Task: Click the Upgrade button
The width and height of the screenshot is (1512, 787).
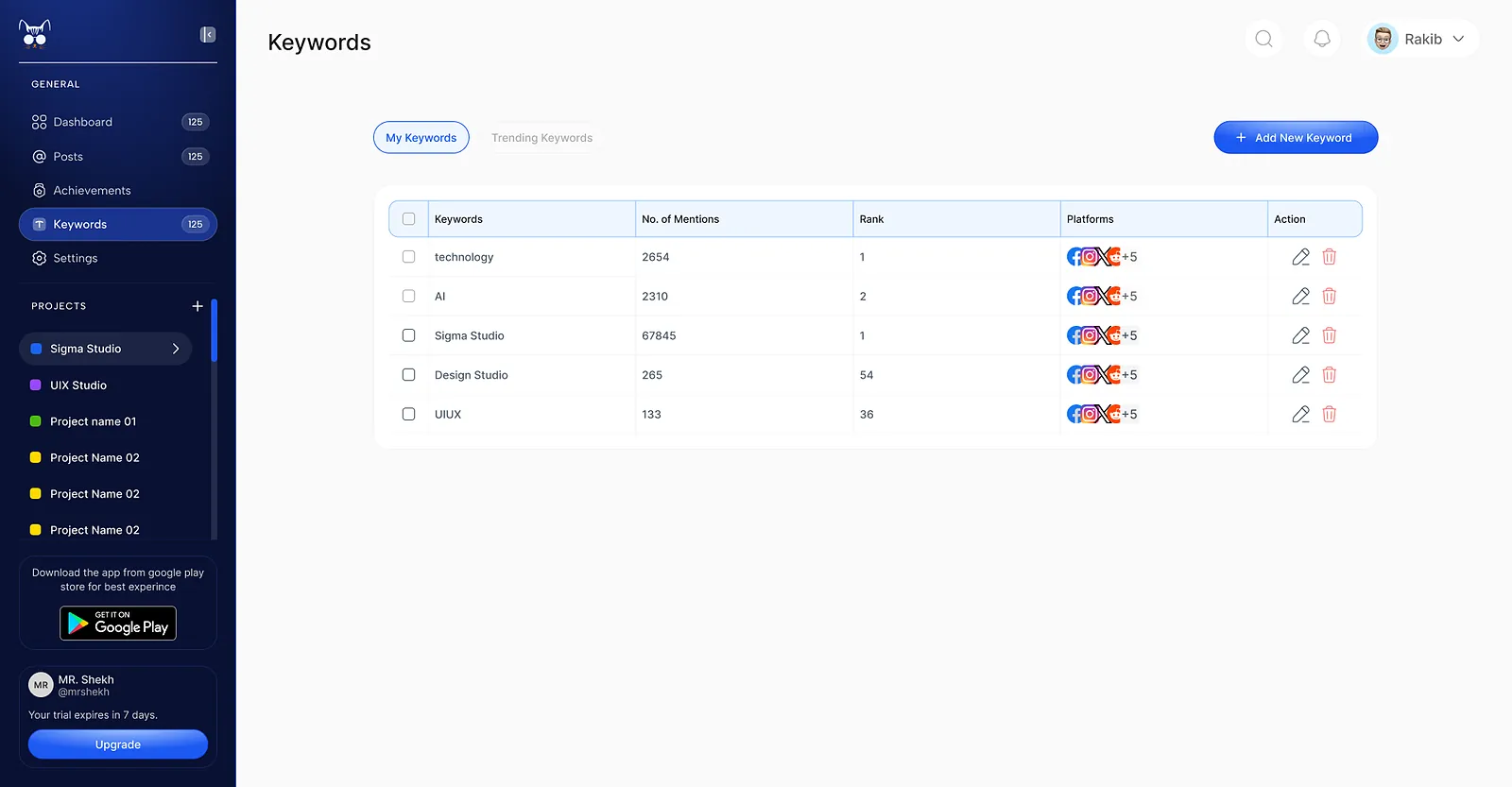Action: [118, 744]
